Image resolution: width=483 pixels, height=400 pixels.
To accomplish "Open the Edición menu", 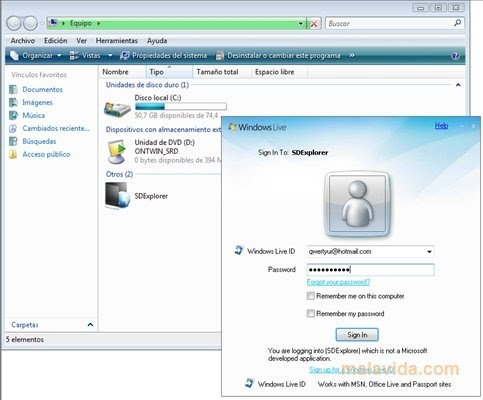I will point(56,41).
